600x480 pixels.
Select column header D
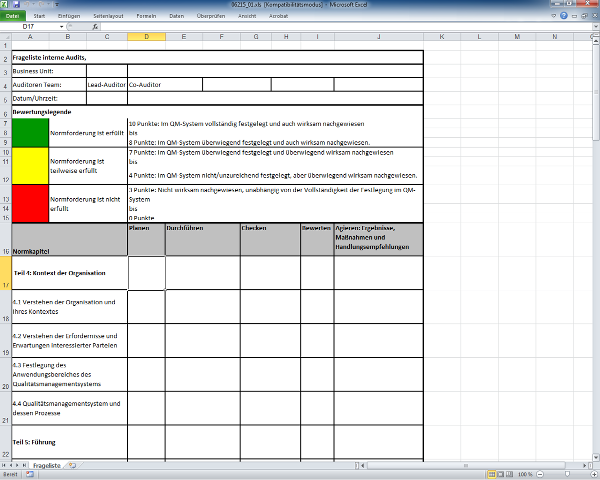(x=146, y=38)
